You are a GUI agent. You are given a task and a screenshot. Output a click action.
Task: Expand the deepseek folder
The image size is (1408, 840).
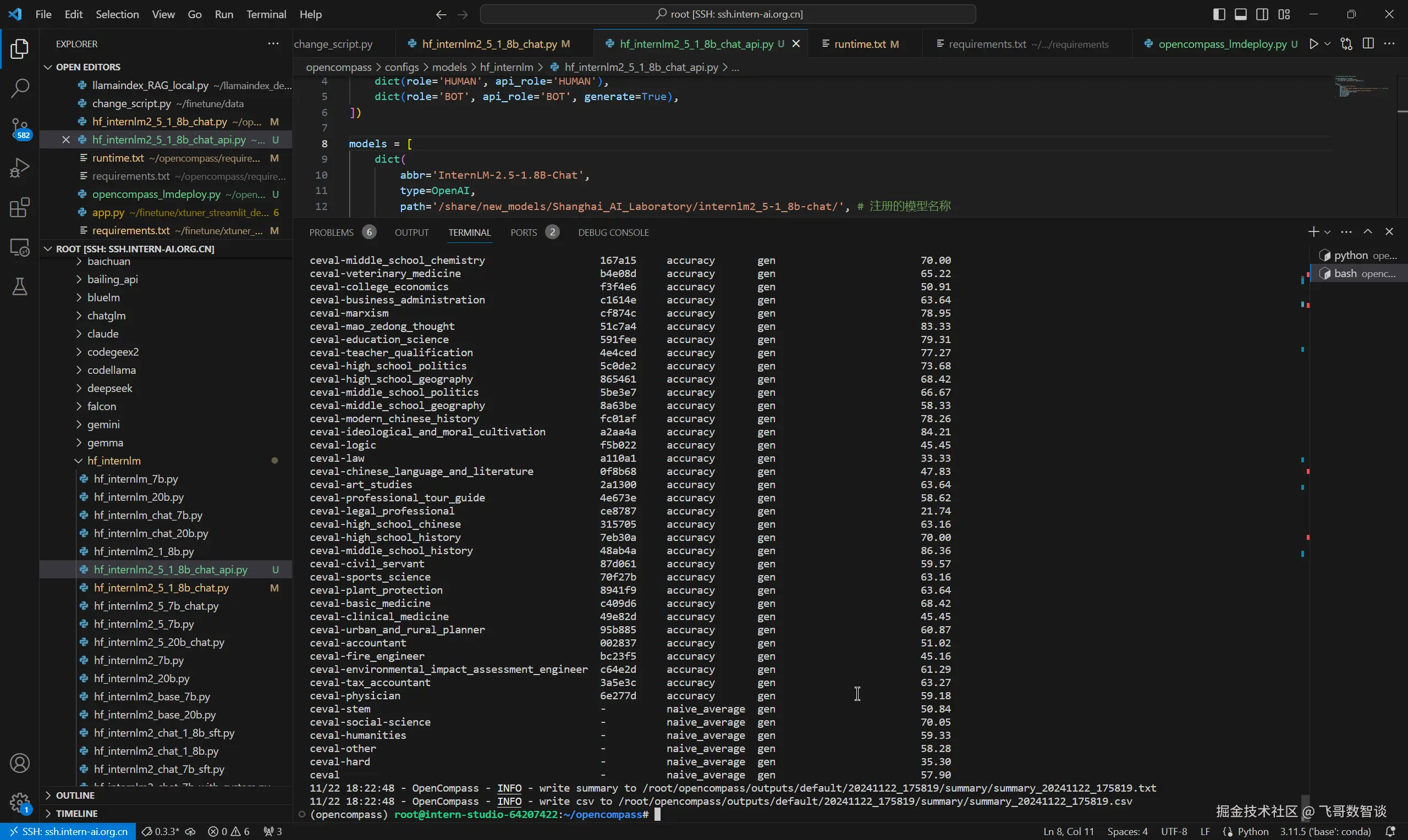tap(109, 388)
